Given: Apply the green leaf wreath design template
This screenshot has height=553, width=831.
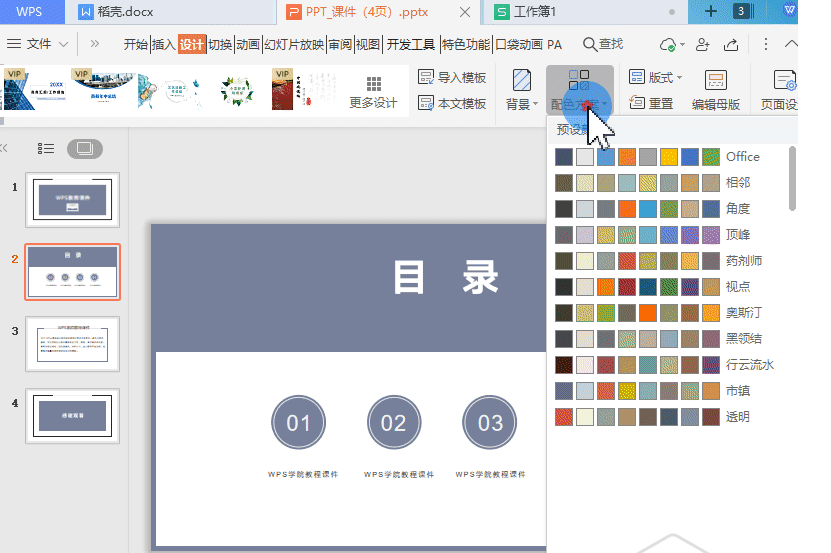Looking at the screenshot, I should click(237, 91).
